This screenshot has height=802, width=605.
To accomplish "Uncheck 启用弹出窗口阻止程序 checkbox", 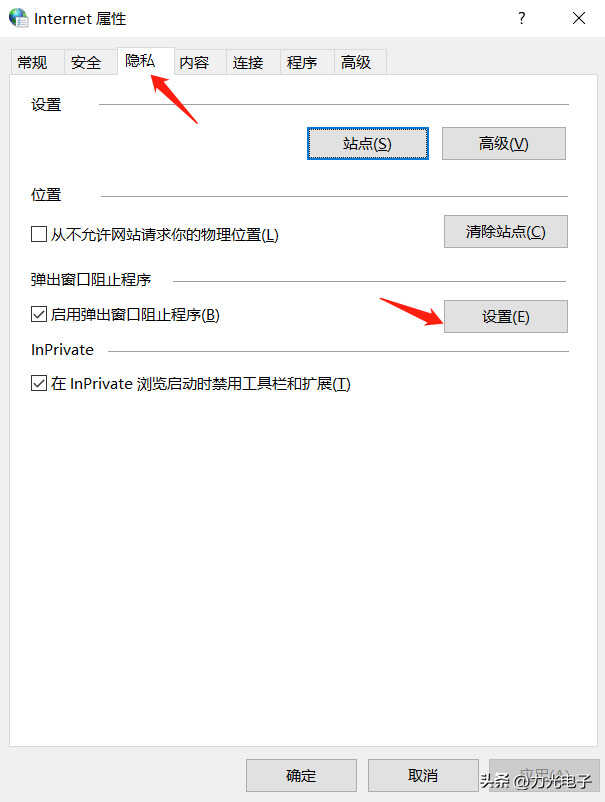I will coord(39,314).
